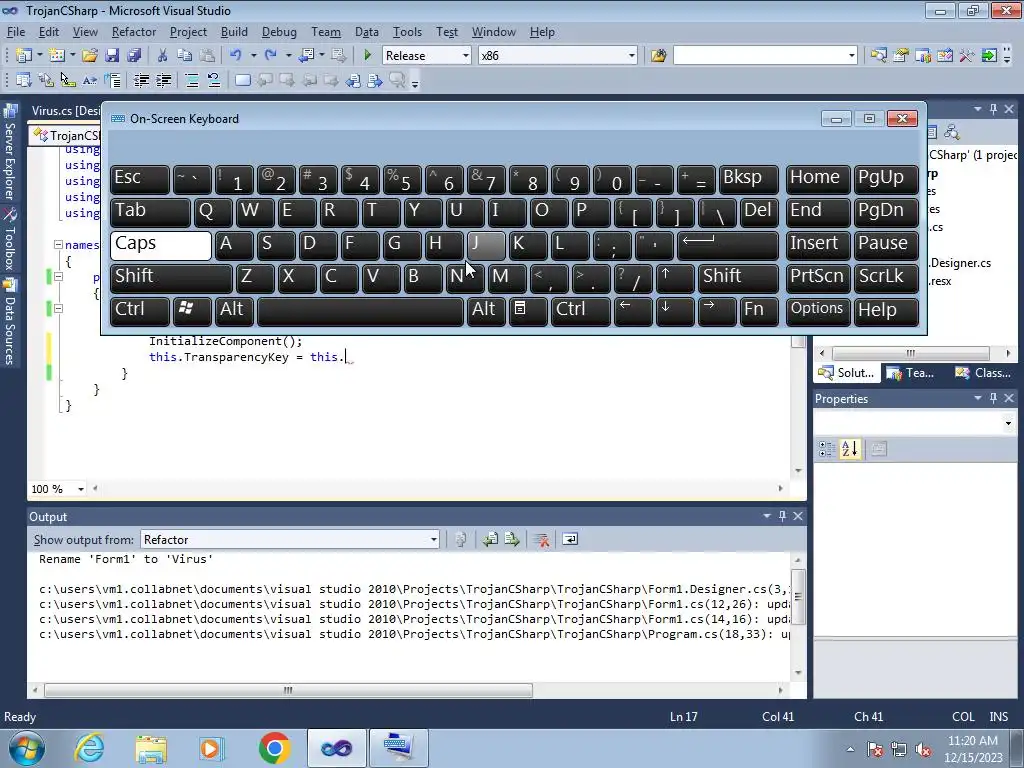Click the Find in Files binoculars icon
Screen dimensions: 1024x768
[x=658, y=56]
